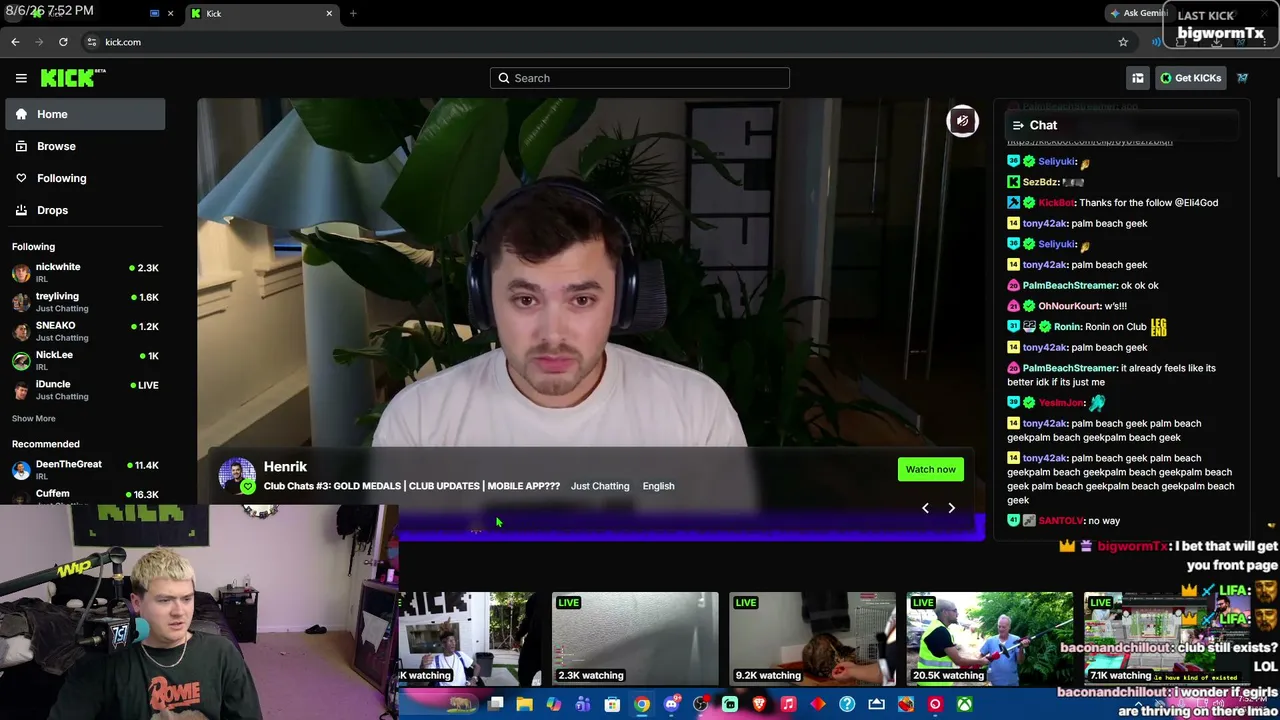The image size is (1280, 720).
Task: Open the 2.3K watching stream thumbnail
Action: coord(635,639)
